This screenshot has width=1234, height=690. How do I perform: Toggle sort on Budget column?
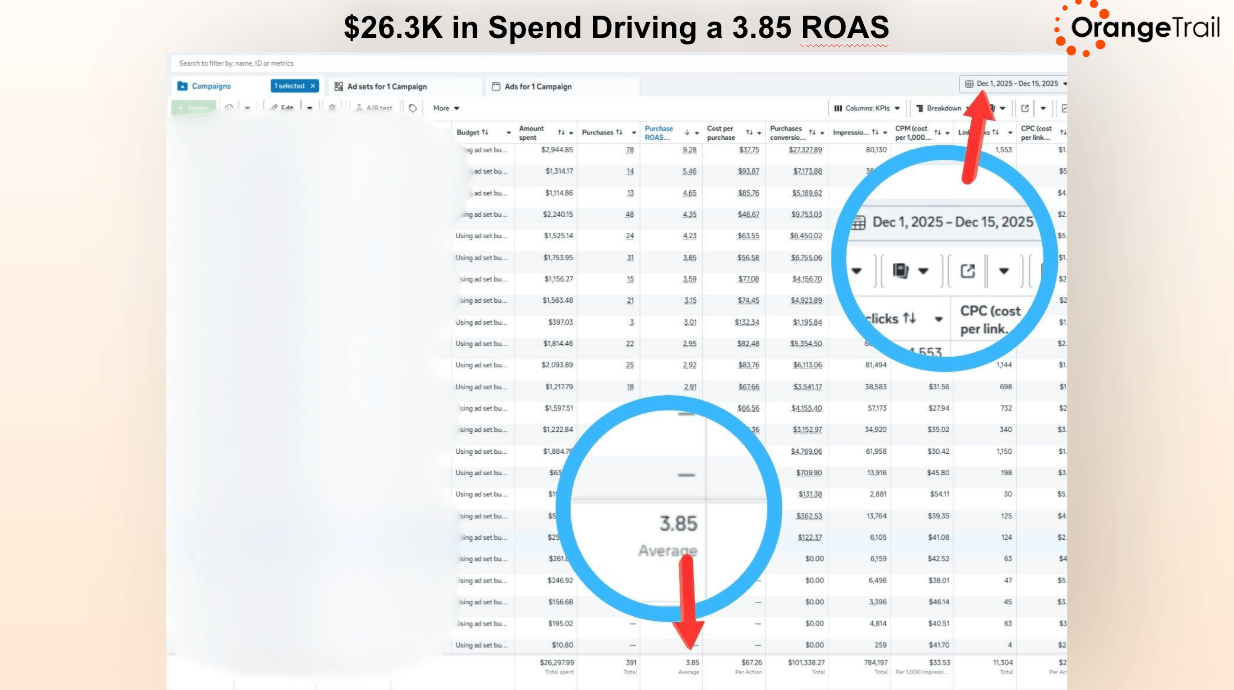coord(485,132)
